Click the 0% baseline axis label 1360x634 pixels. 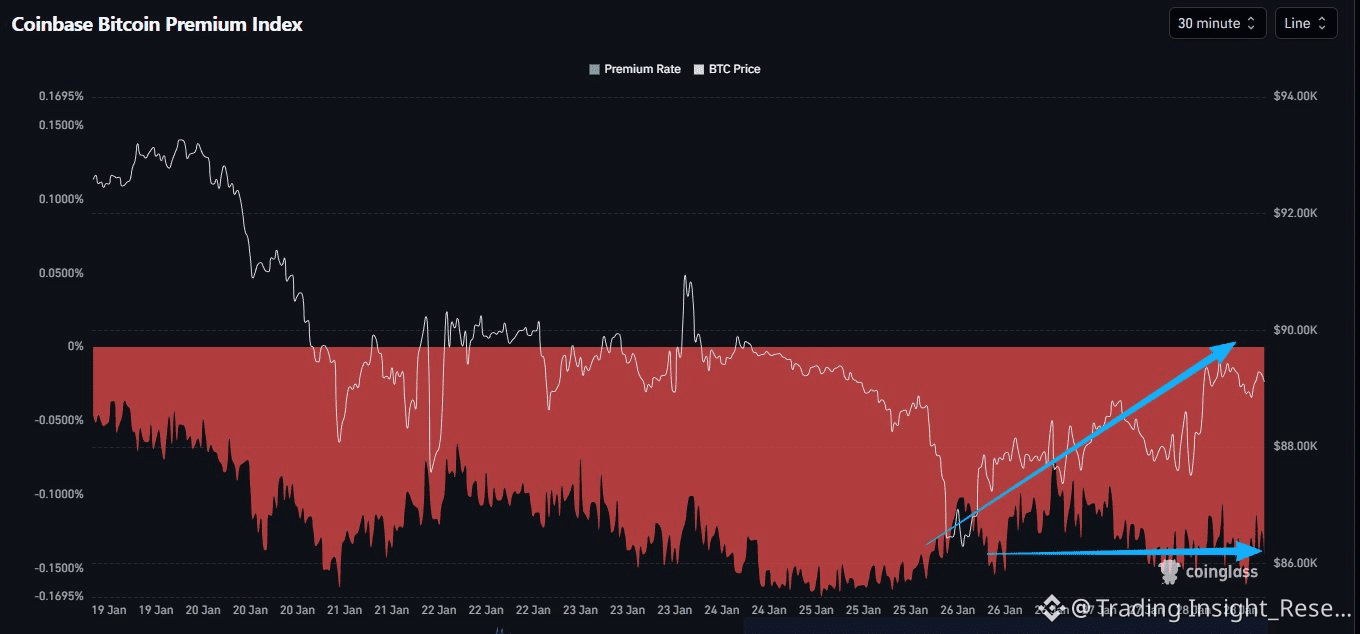pyautogui.click(x=76, y=346)
